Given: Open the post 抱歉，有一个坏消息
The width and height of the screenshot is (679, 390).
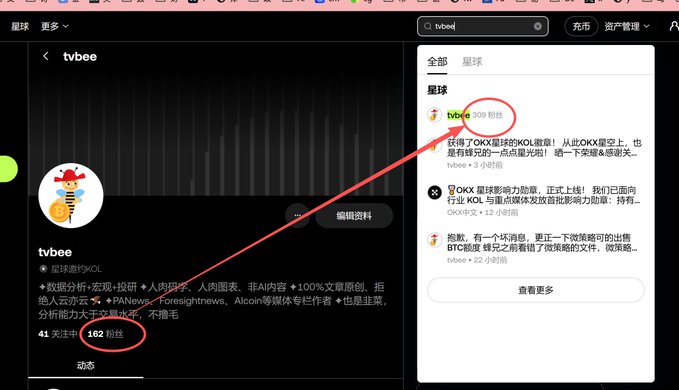Looking at the screenshot, I should (542, 243).
